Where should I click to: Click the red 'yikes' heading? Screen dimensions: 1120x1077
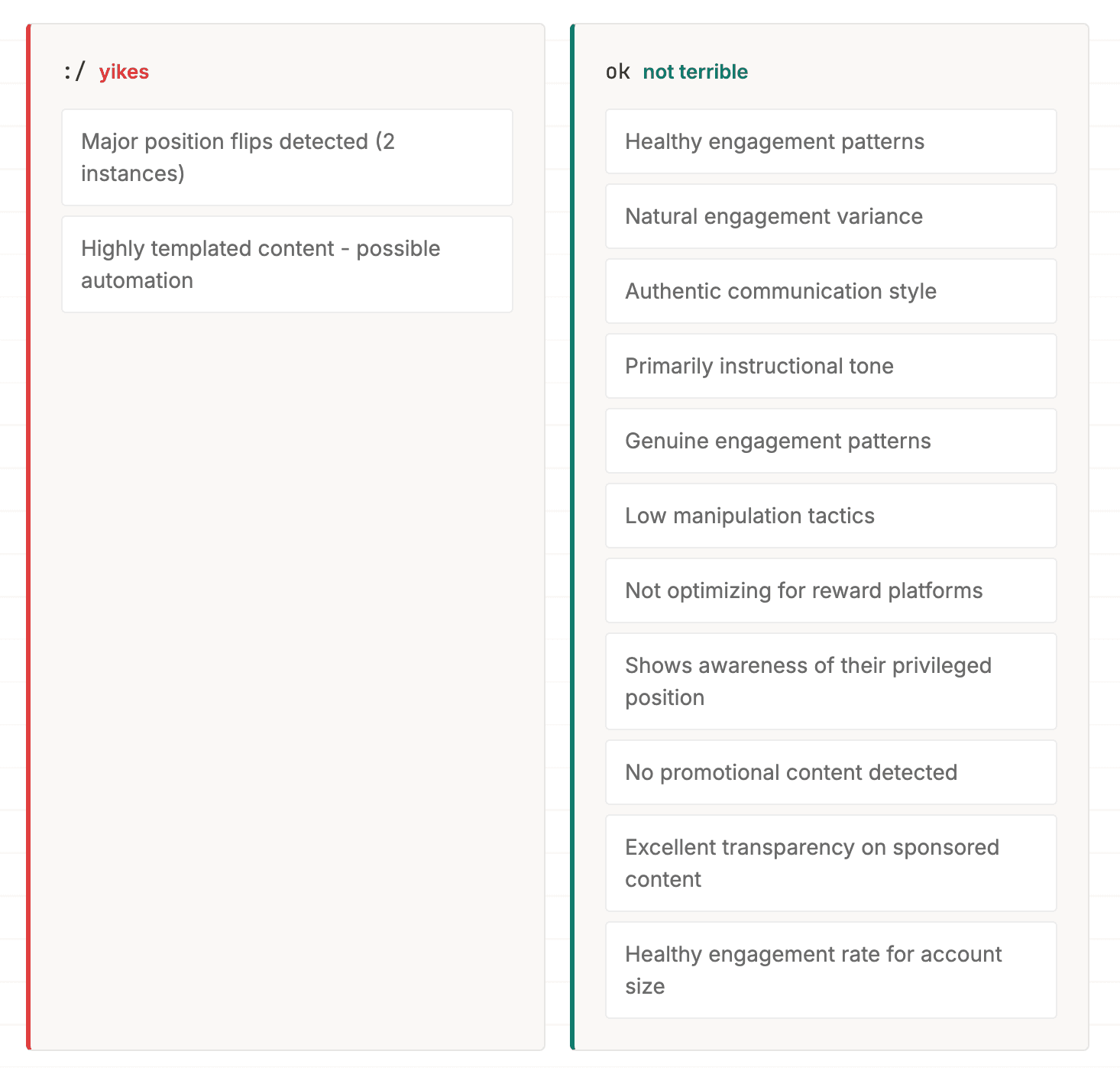click(124, 72)
